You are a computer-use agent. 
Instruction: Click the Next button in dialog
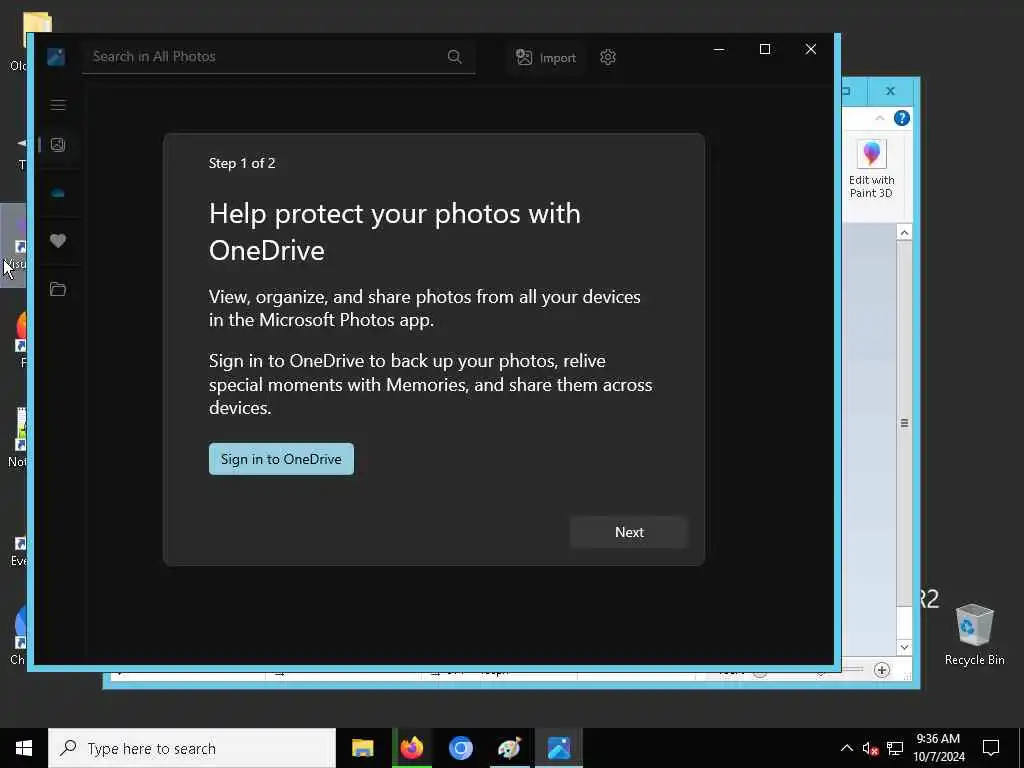pyautogui.click(x=629, y=532)
